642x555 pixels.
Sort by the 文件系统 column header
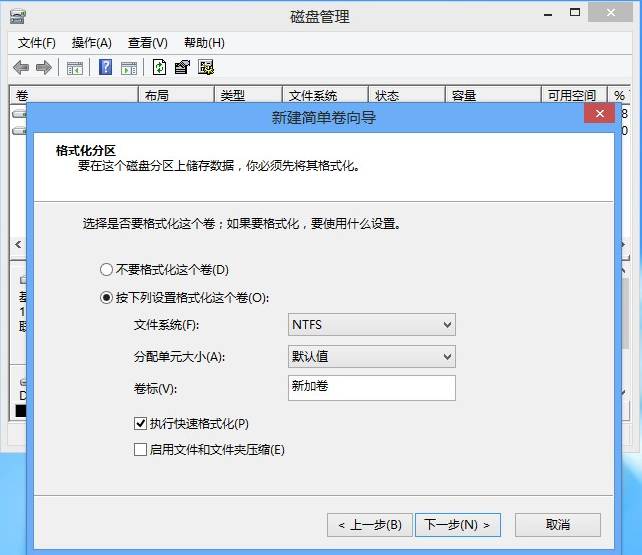(x=326, y=95)
